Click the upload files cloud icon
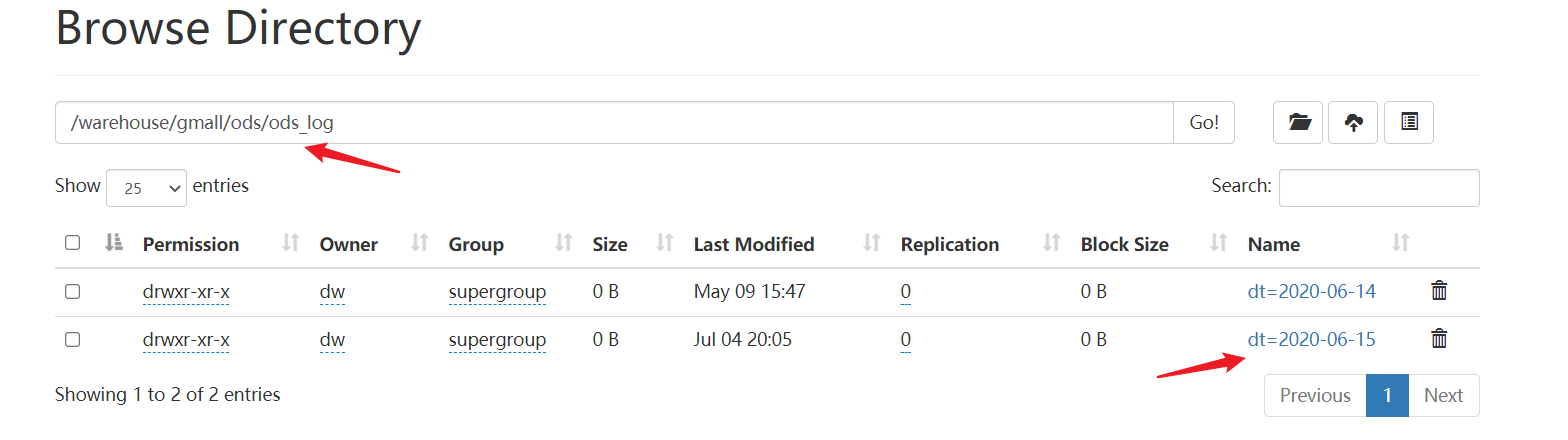The height and width of the screenshot is (440, 1568). (x=1353, y=123)
